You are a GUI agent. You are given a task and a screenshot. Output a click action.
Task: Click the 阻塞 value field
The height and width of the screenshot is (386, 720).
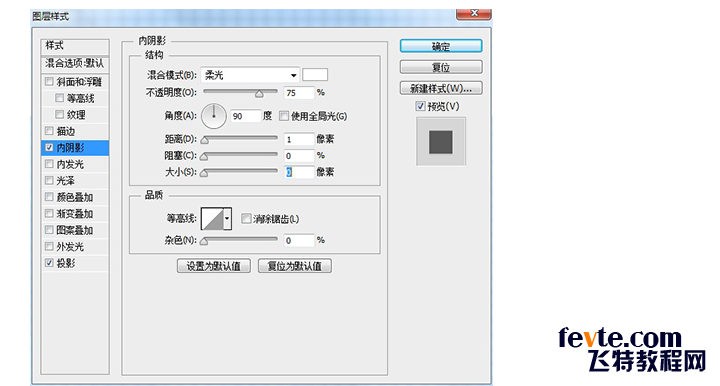click(x=299, y=156)
